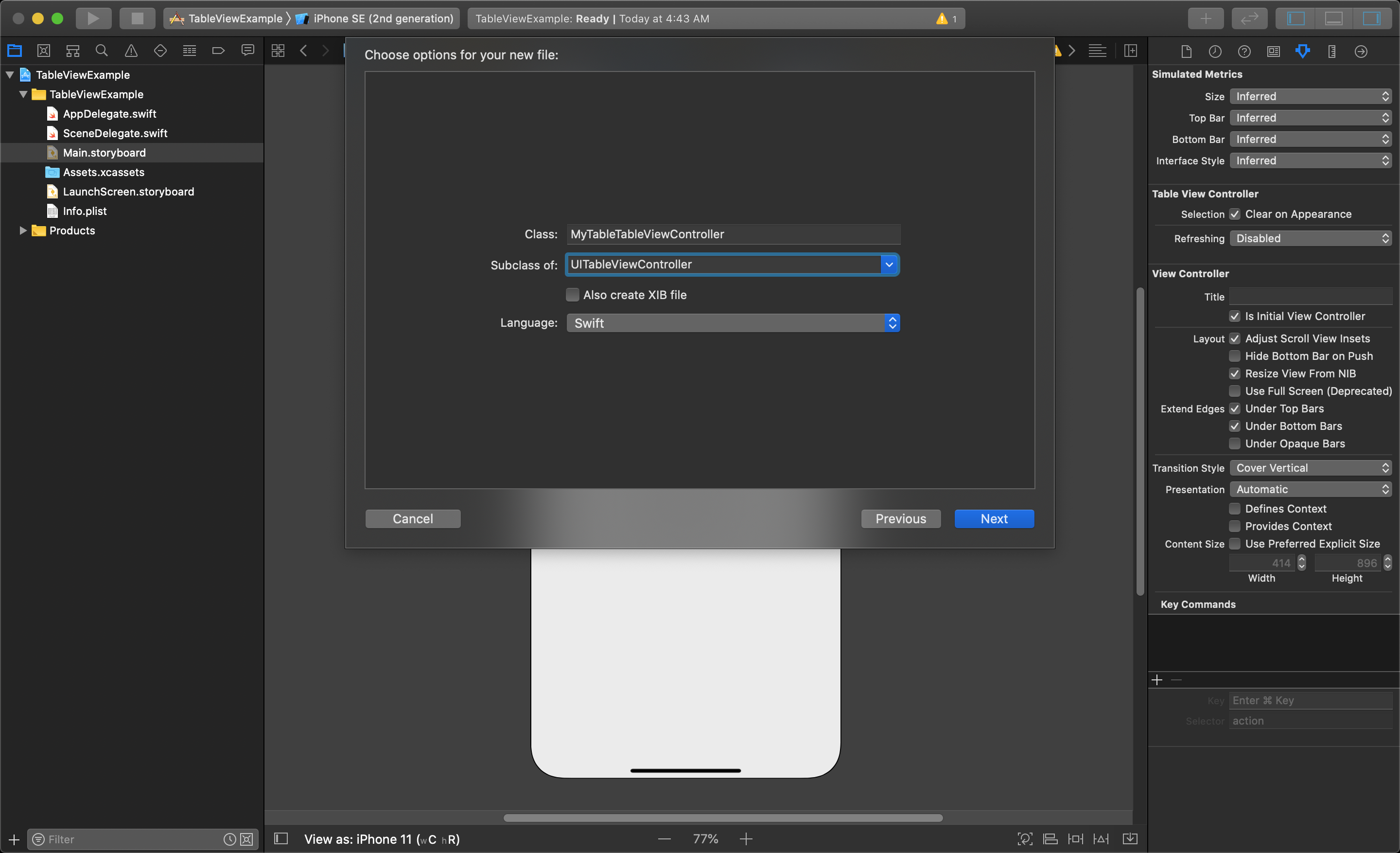The height and width of the screenshot is (853, 1400).
Task: Go to Previous dialog step
Action: pos(901,519)
